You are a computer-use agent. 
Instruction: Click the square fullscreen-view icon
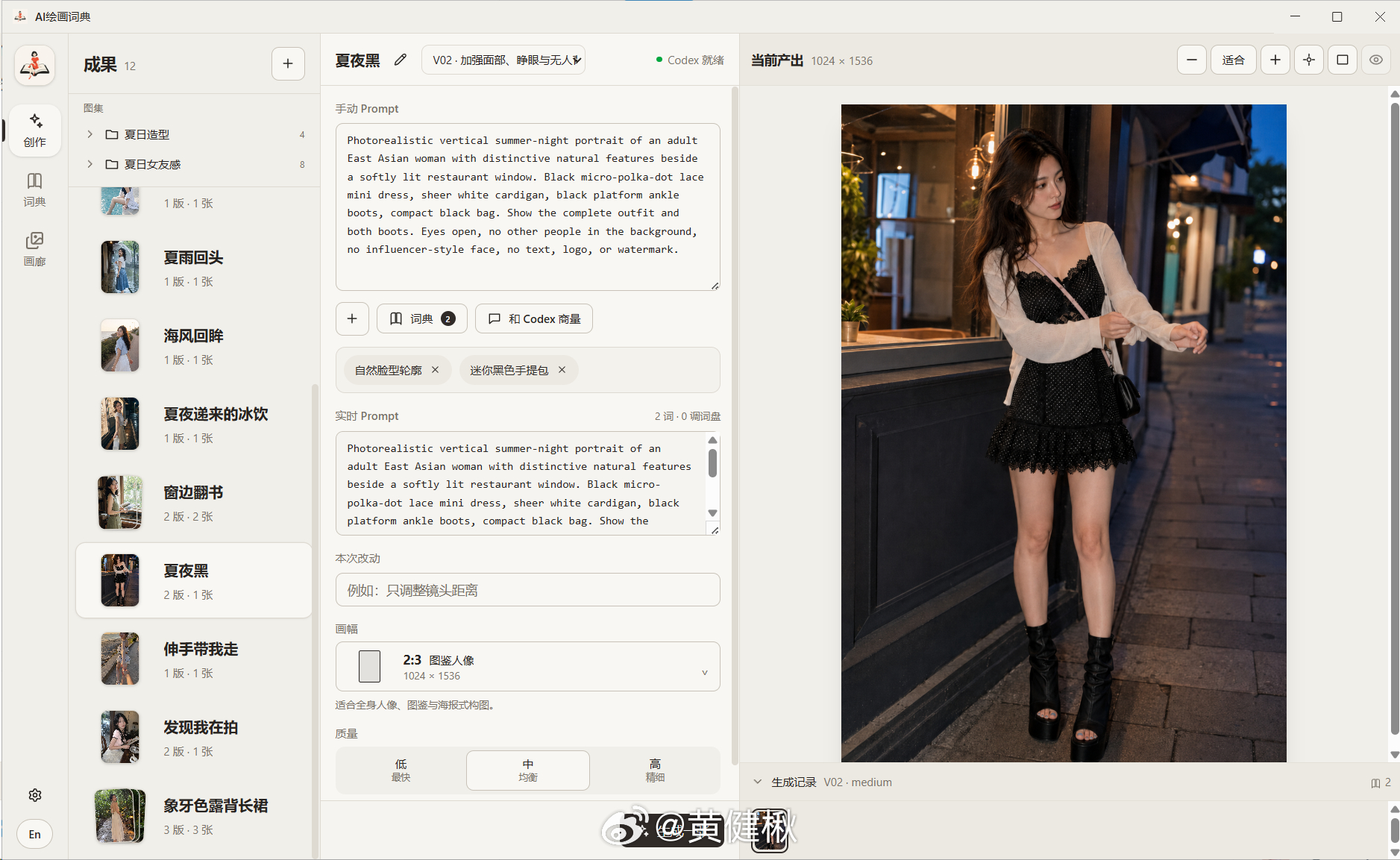1343,60
